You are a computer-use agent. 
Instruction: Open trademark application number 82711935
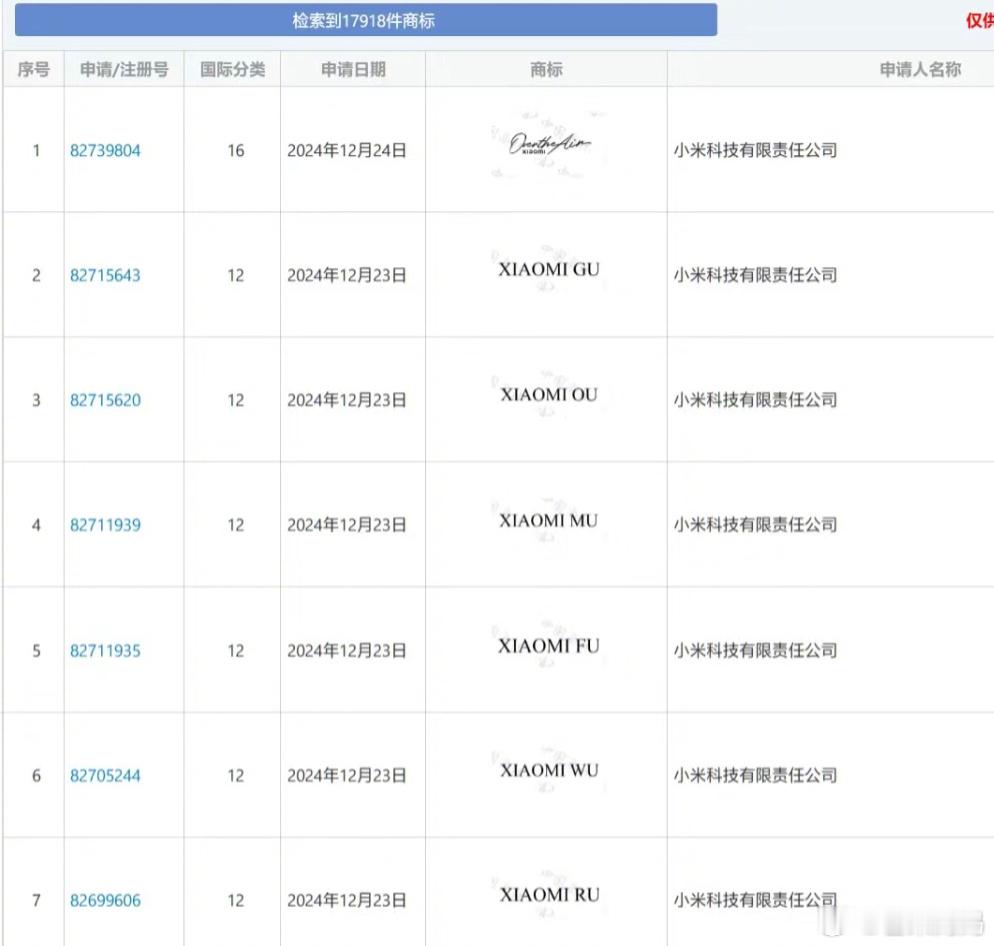pos(106,650)
